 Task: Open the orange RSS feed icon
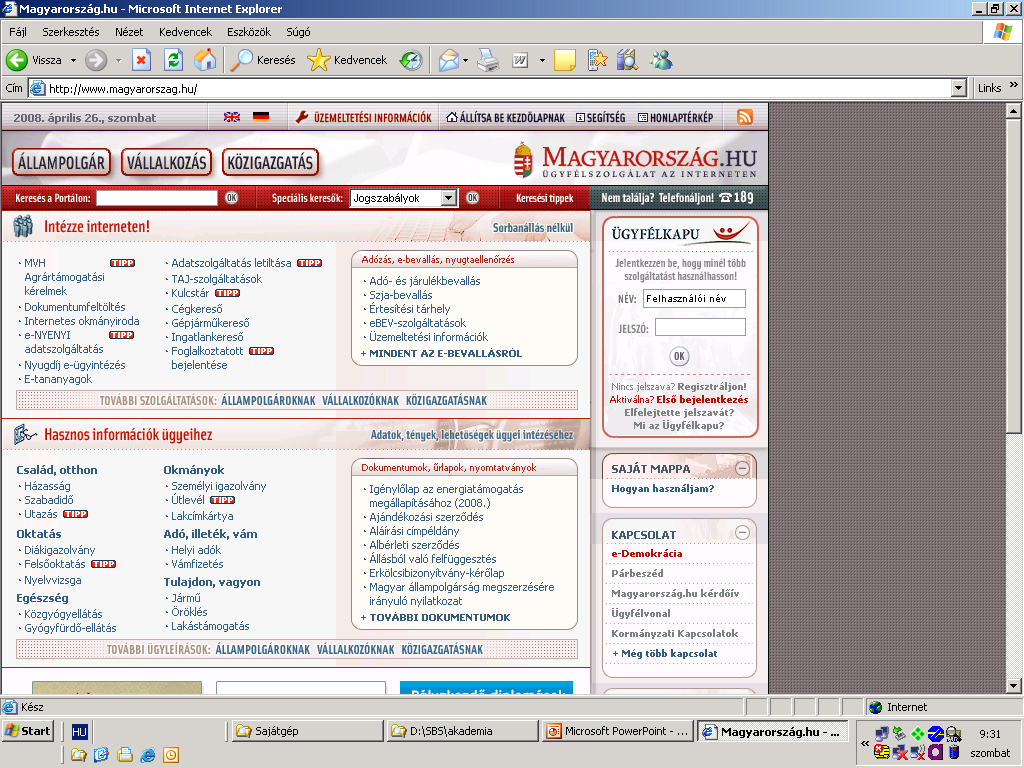(744, 117)
